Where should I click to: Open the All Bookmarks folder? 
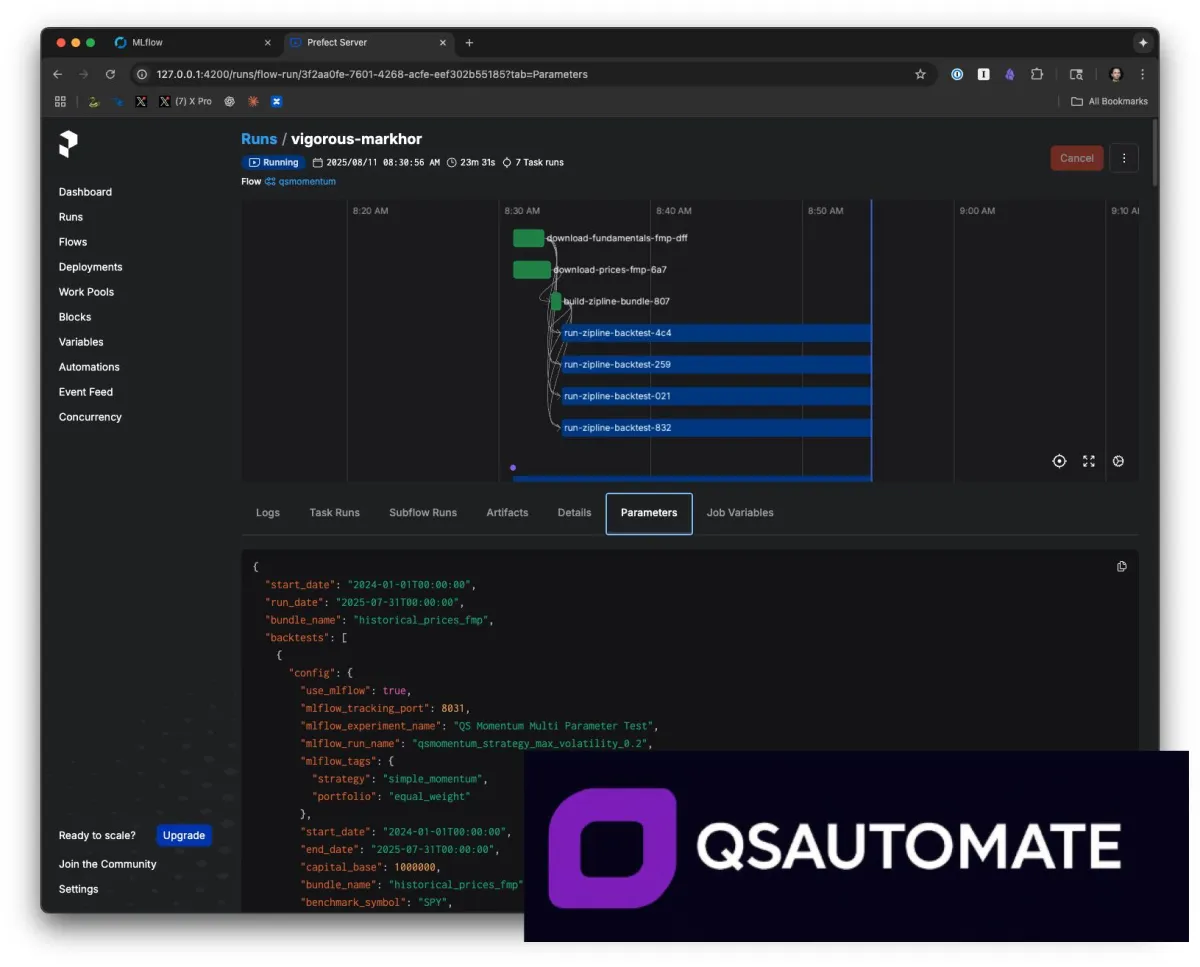click(1109, 101)
